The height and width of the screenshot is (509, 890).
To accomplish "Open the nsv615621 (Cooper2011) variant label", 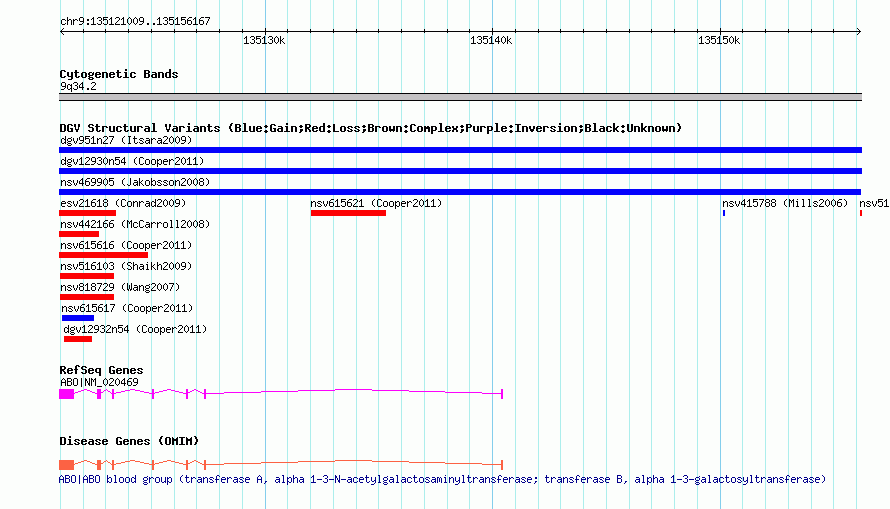I will tap(376, 203).
